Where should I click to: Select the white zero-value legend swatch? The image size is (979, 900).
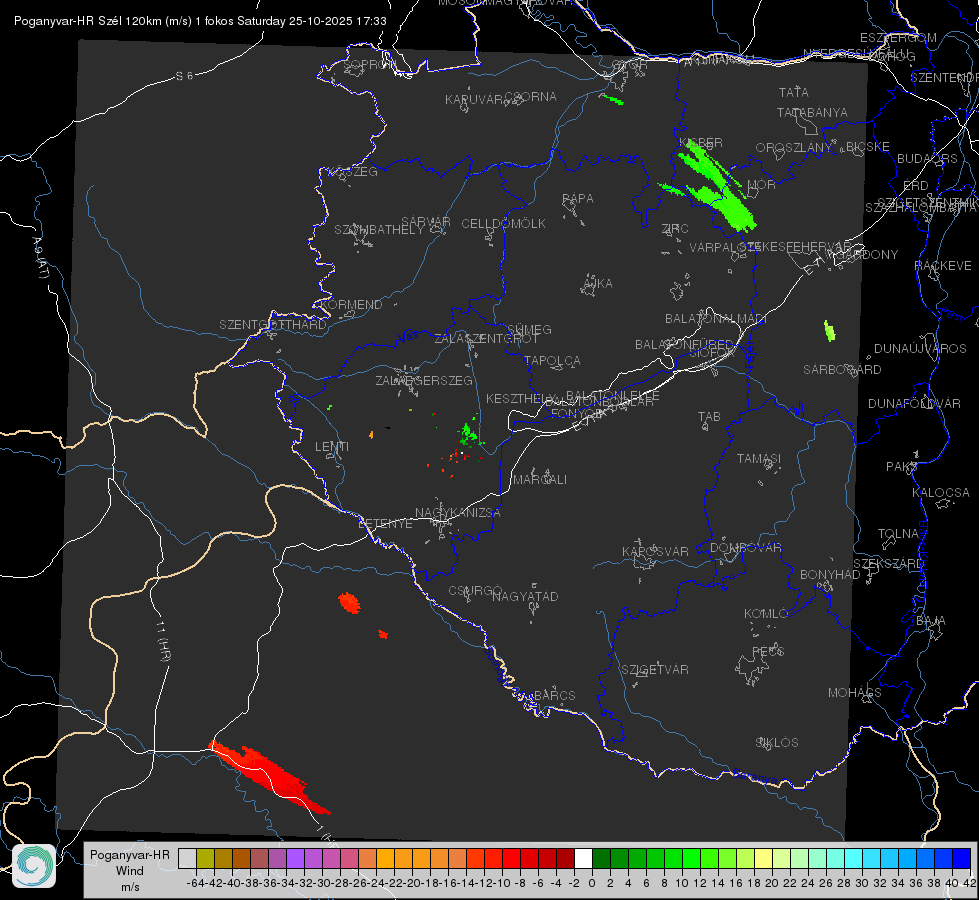coord(583,858)
